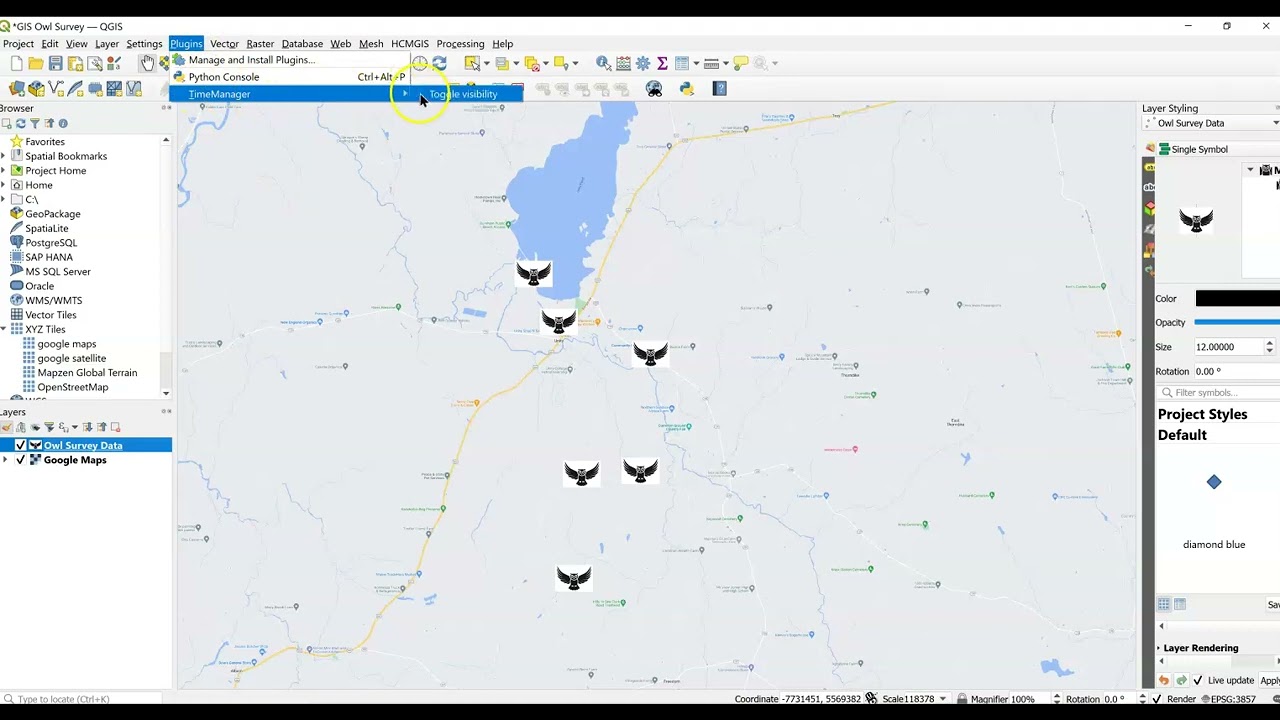The height and width of the screenshot is (720, 1280).
Task: Toggle Google Maps layer visibility checkbox
Action: [x=20, y=460]
